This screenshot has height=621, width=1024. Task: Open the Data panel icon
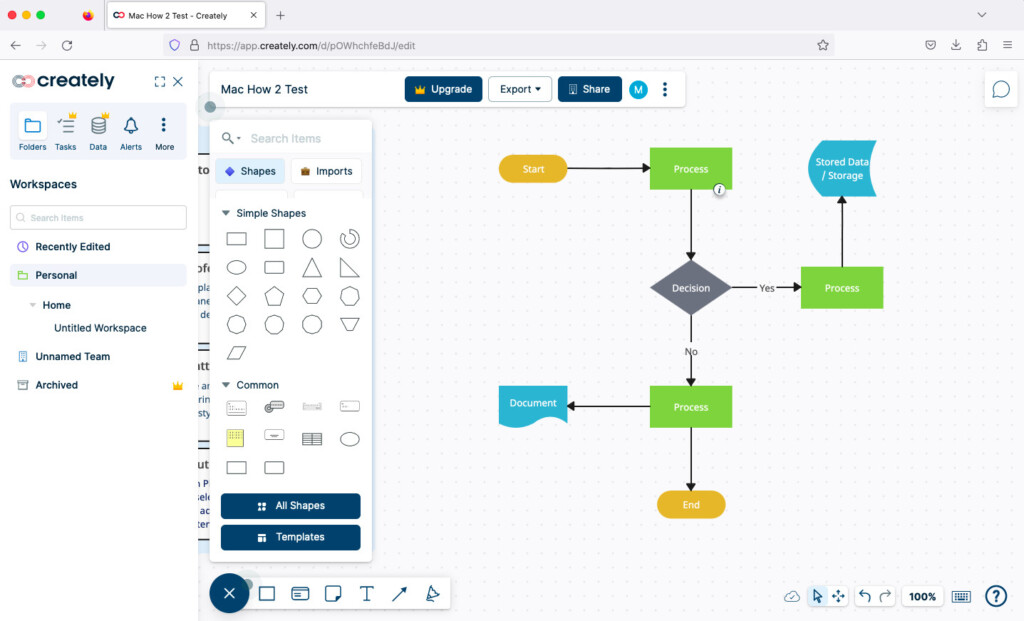click(x=98, y=132)
